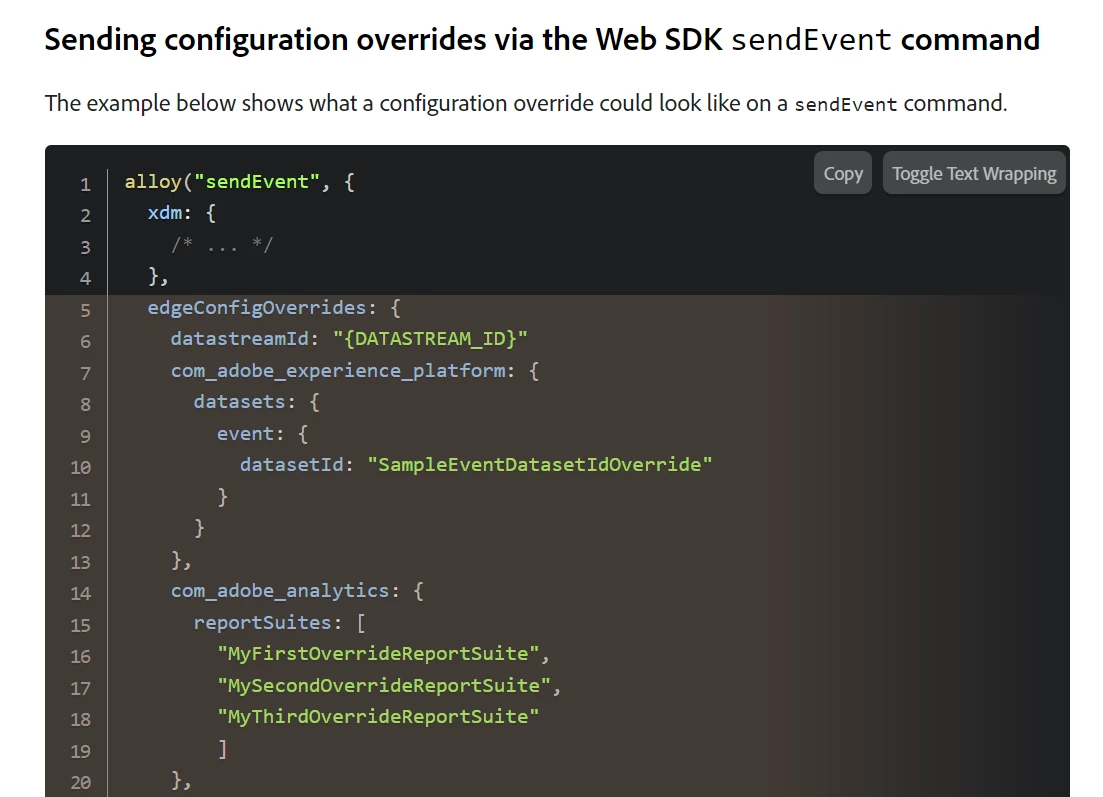This screenshot has width=1103, height=797.
Task: Click line number 14 in the gutter
Action: click(x=80, y=594)
